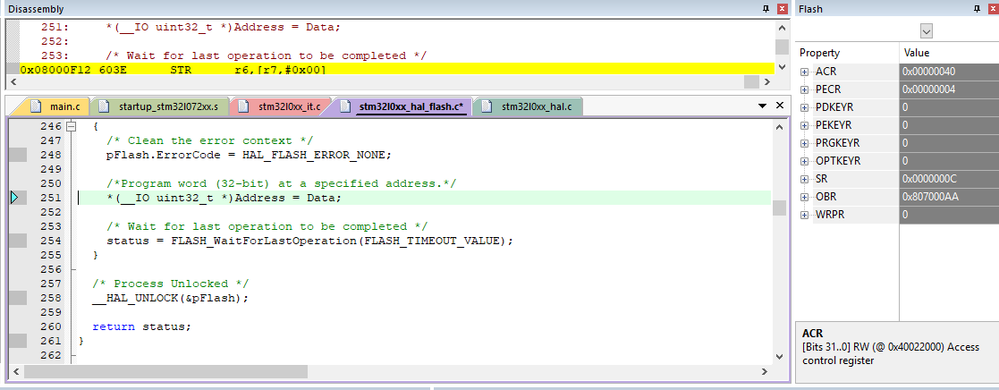
Task: Switch to stm32l0xx_hal.c tab
Action: click(528, 106)
